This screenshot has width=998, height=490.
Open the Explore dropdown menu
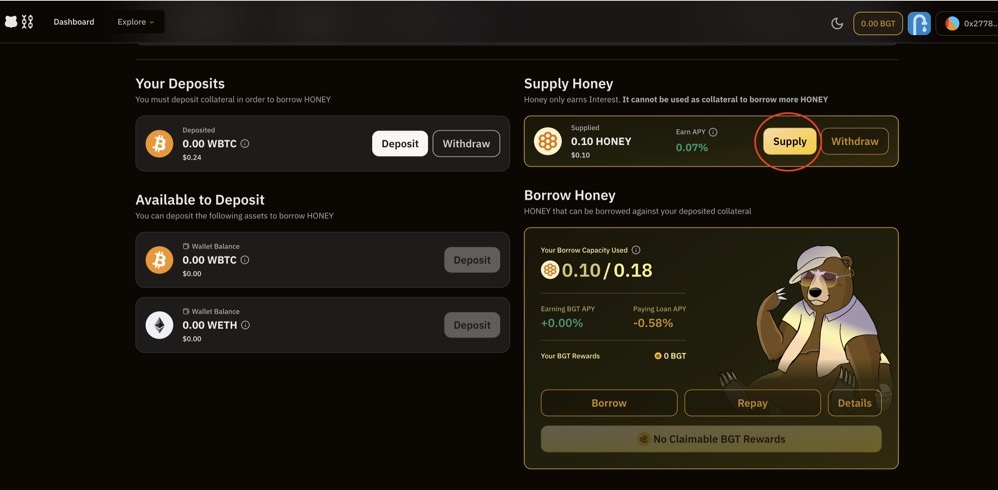(x=136, y=22)
